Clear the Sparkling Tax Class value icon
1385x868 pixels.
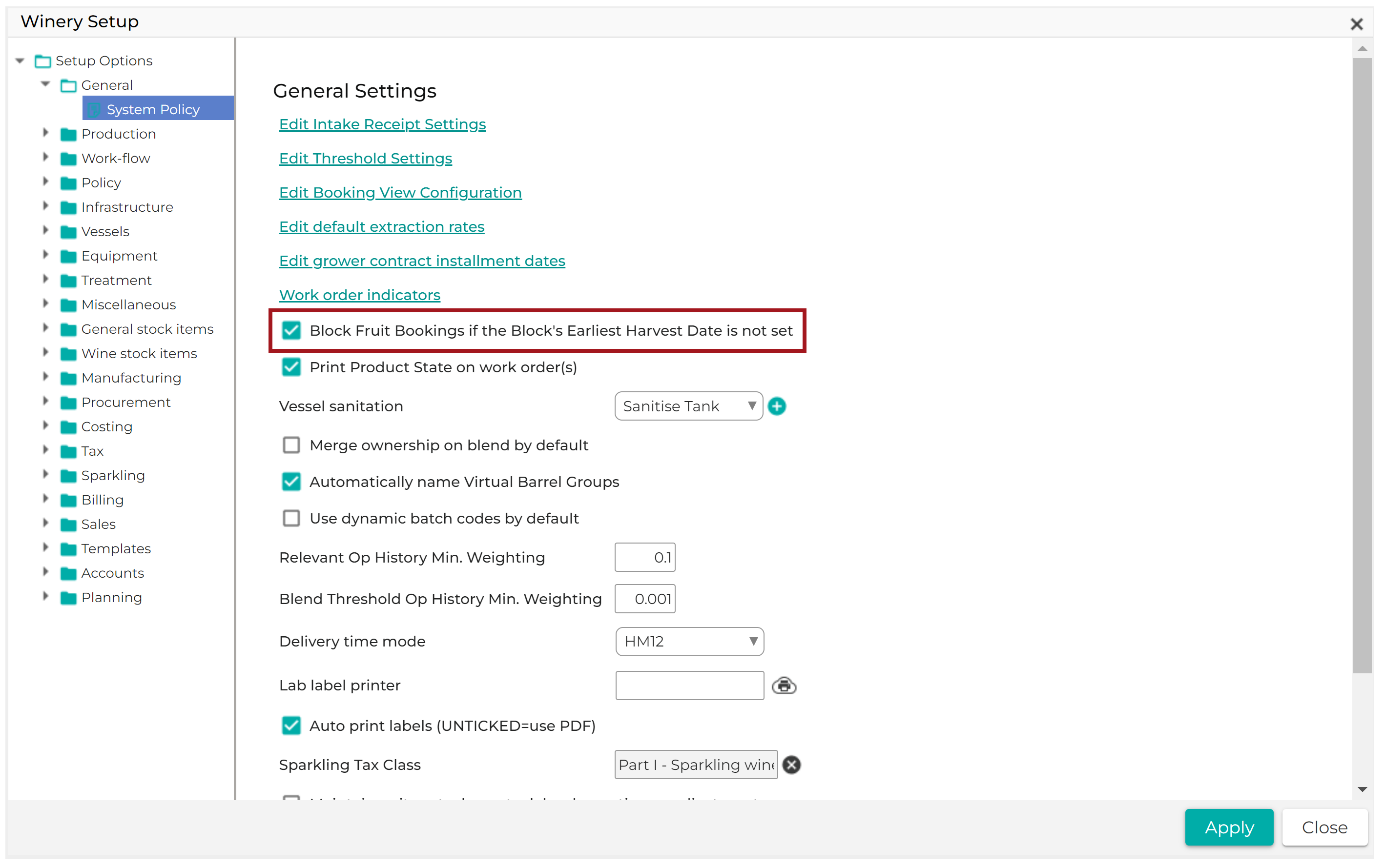click(x=791, y=765)
